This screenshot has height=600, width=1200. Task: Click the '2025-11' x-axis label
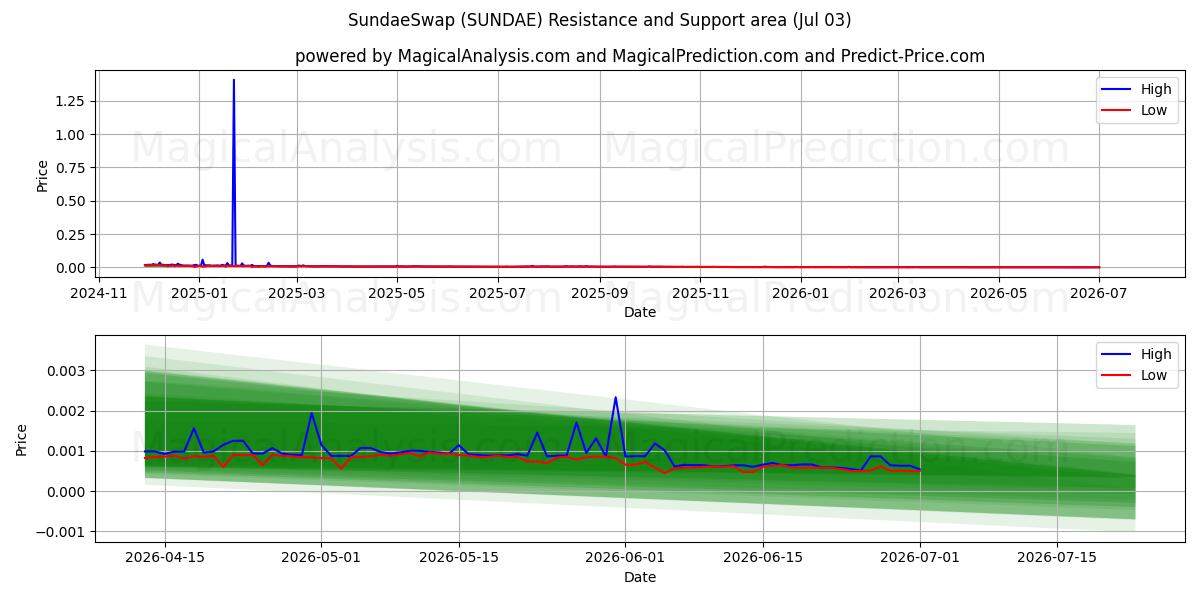coord(699,292)
